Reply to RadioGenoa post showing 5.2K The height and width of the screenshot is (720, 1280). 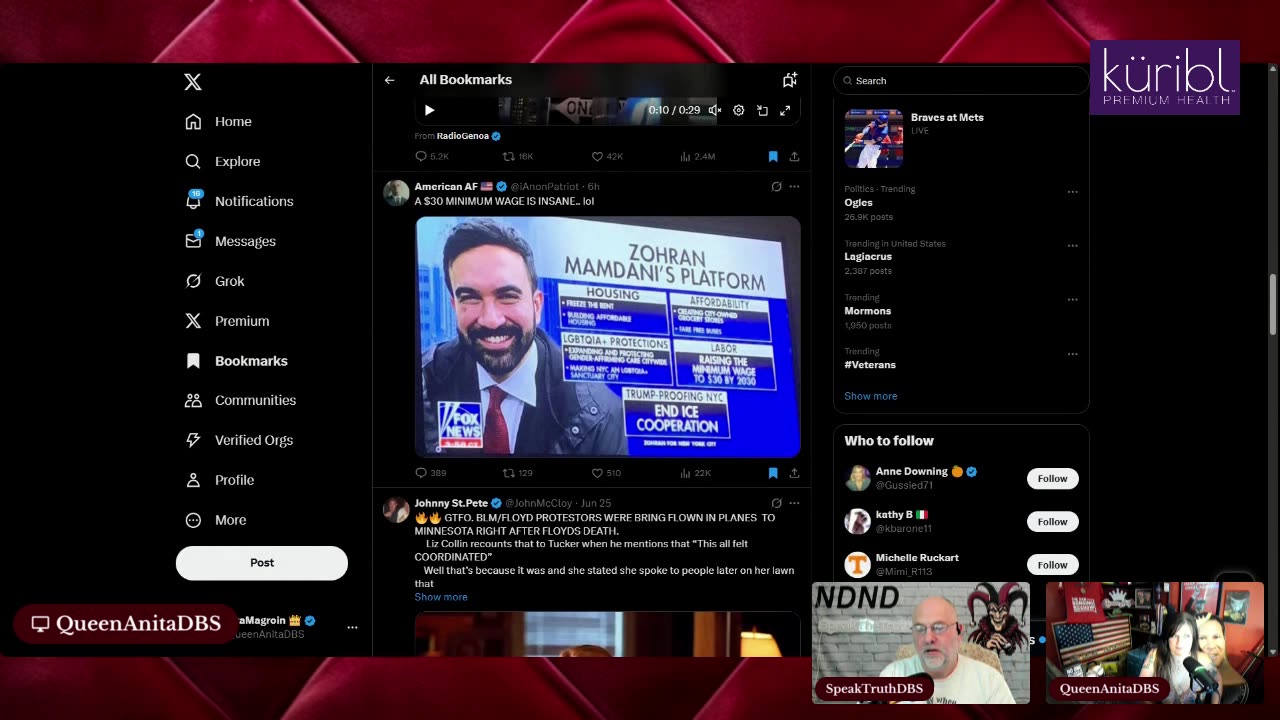coord(432,157)
